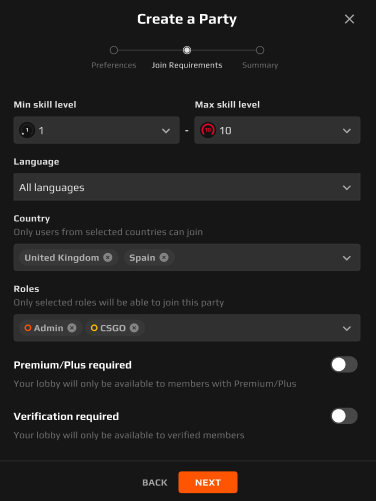The image size is (376, 501).
Task: Remove the United Kingdom country tag
Action: (108, 258)
